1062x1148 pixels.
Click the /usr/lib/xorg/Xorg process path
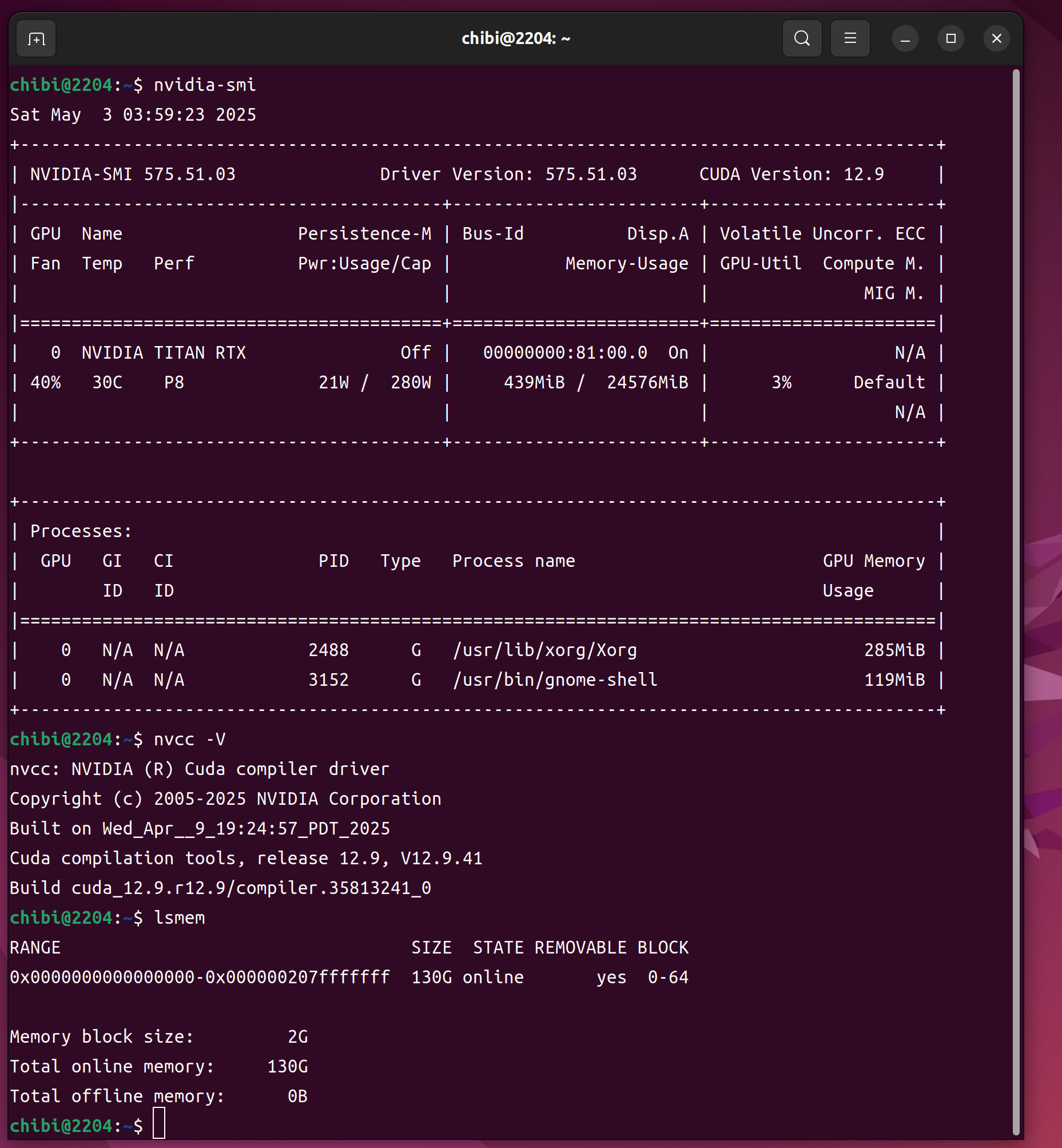pyautogui.click(x=544, y=650)
